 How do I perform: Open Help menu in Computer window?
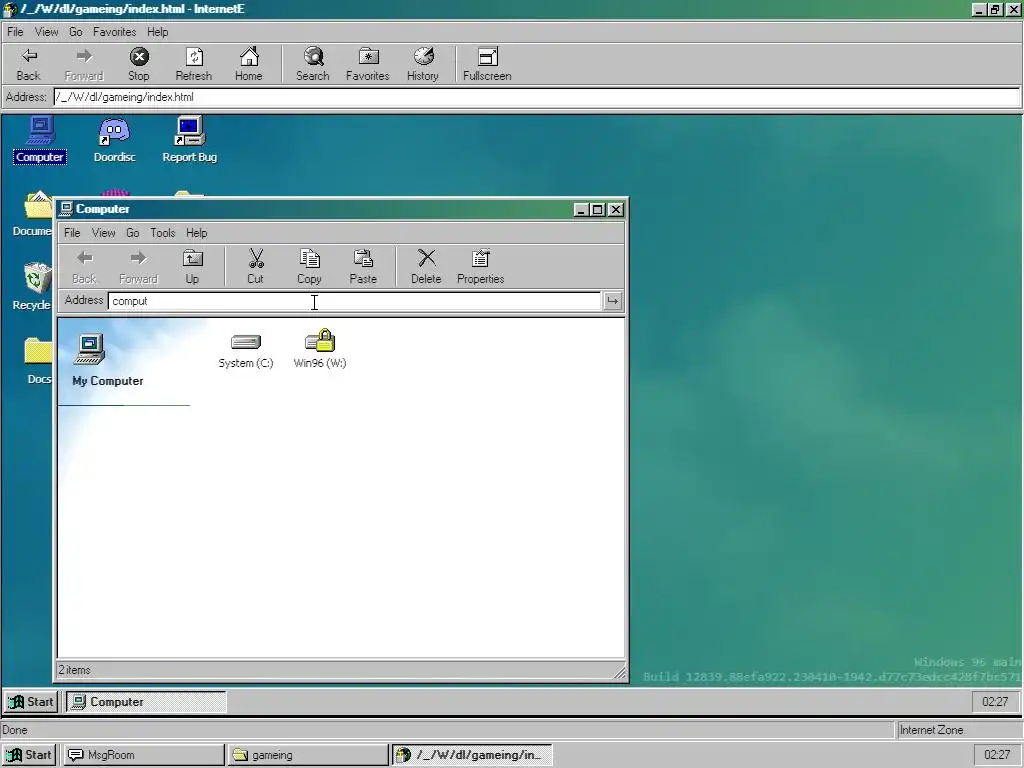click(x=197, y=233)
